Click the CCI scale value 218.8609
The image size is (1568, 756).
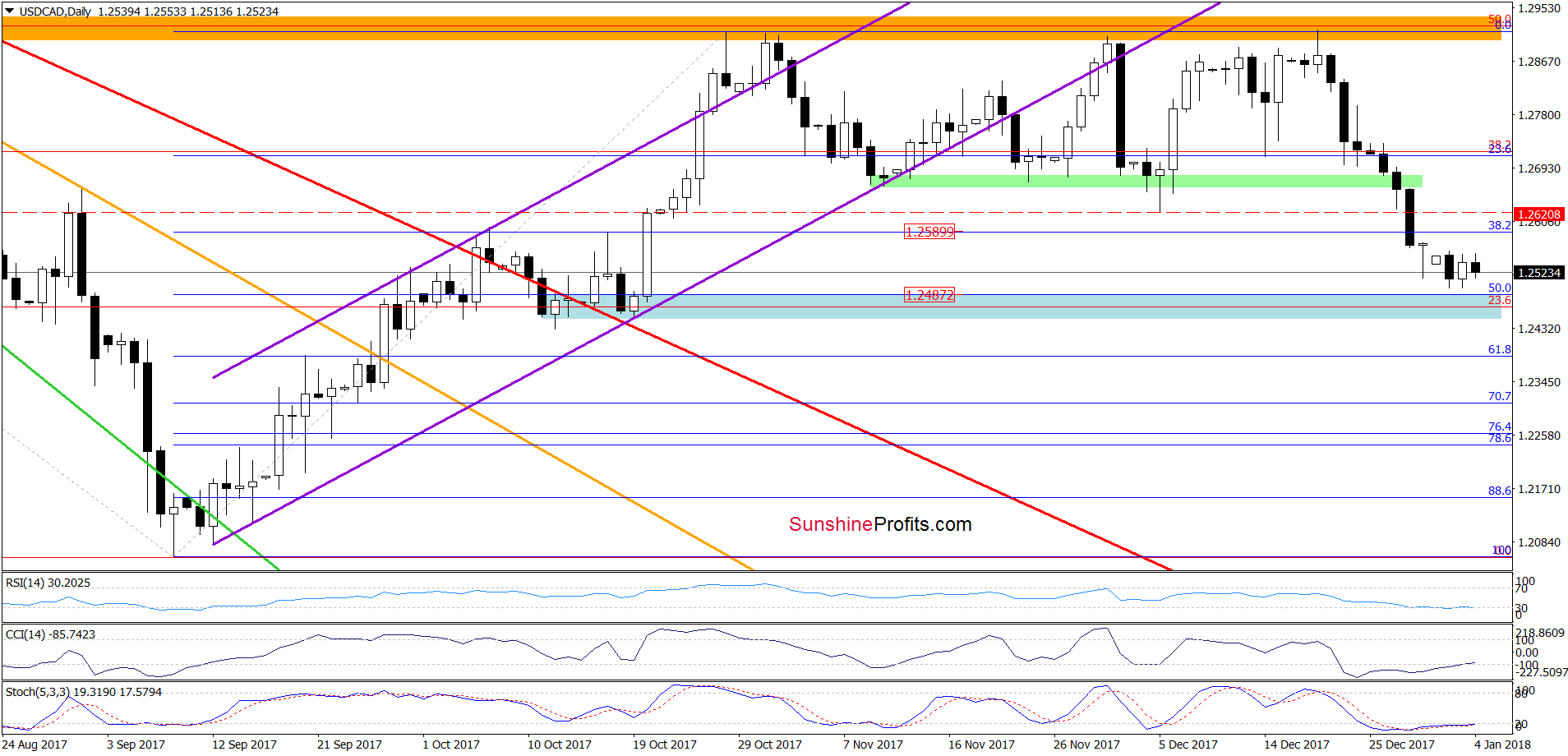[x=1541, y=633]
